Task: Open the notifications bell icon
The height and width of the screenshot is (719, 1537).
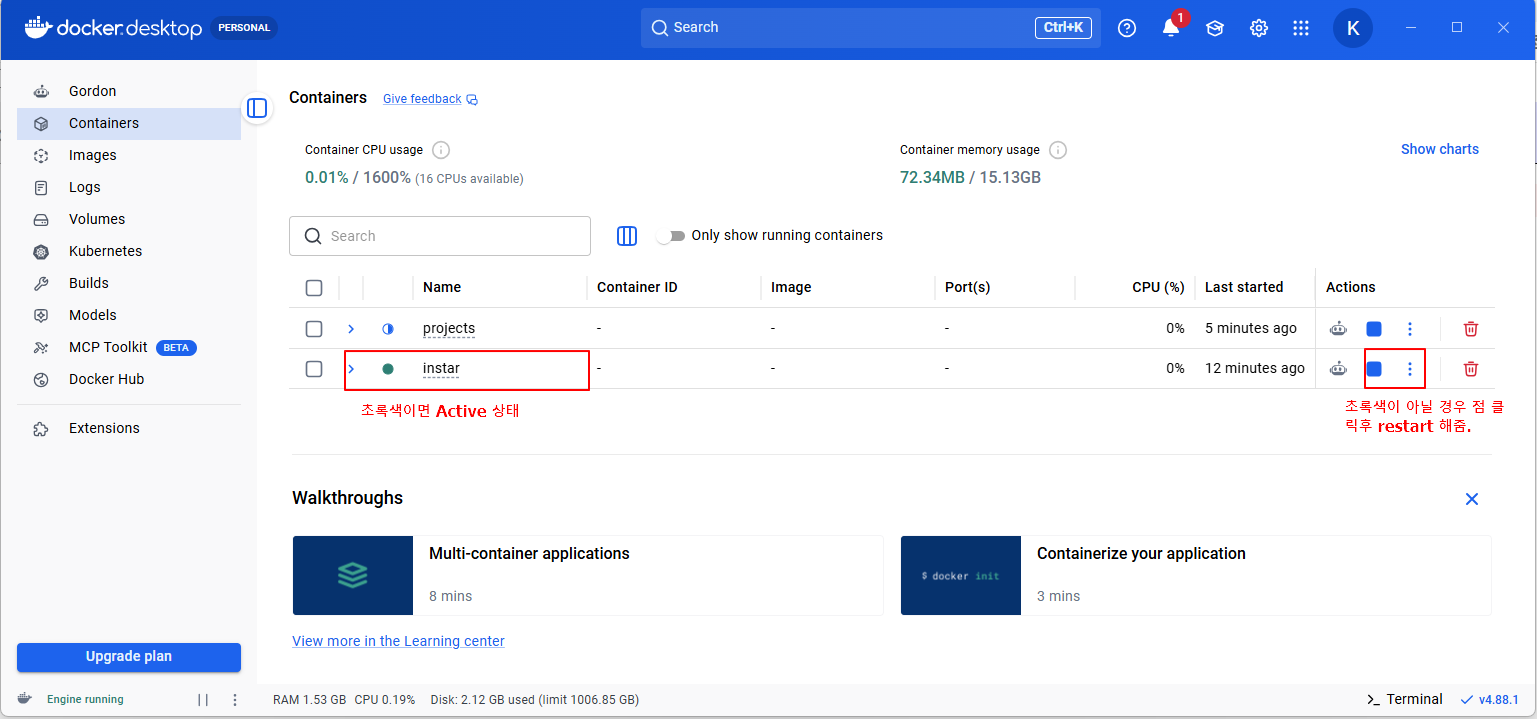Action: (1171, 28)
